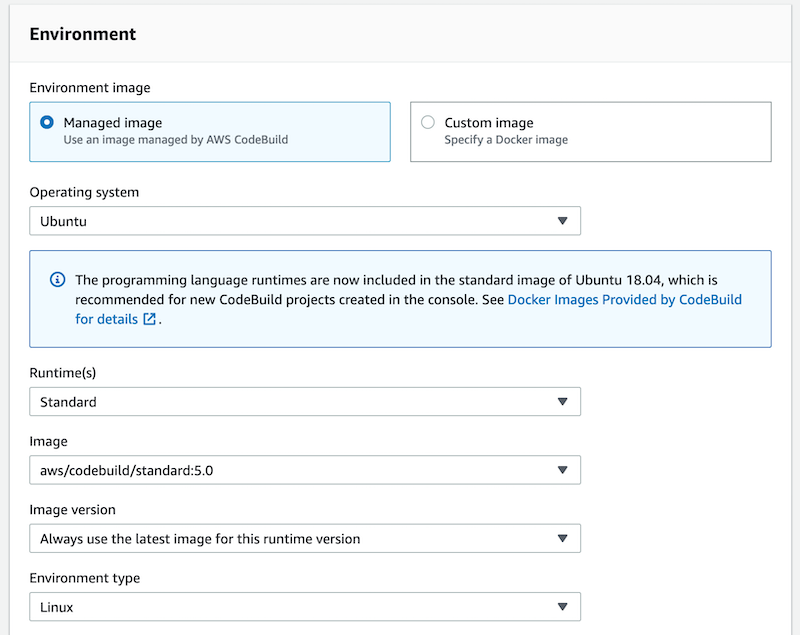Click the "Specify a Docker image" description text

pos(506,140)
